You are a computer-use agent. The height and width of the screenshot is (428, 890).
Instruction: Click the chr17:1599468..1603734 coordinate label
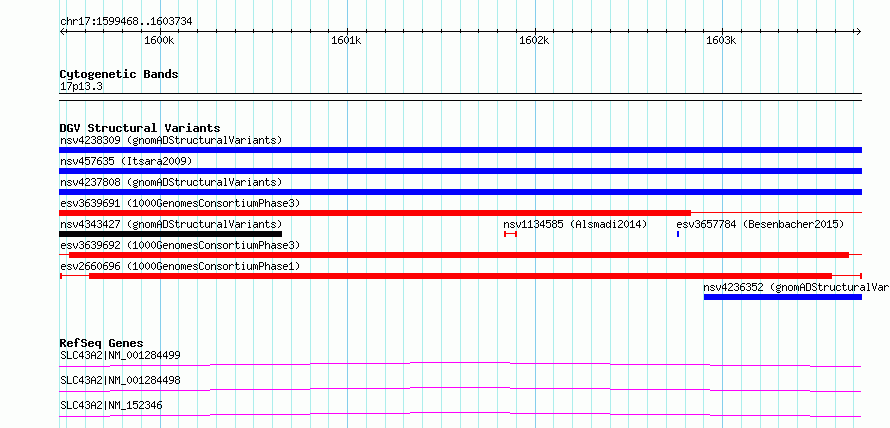126,22
